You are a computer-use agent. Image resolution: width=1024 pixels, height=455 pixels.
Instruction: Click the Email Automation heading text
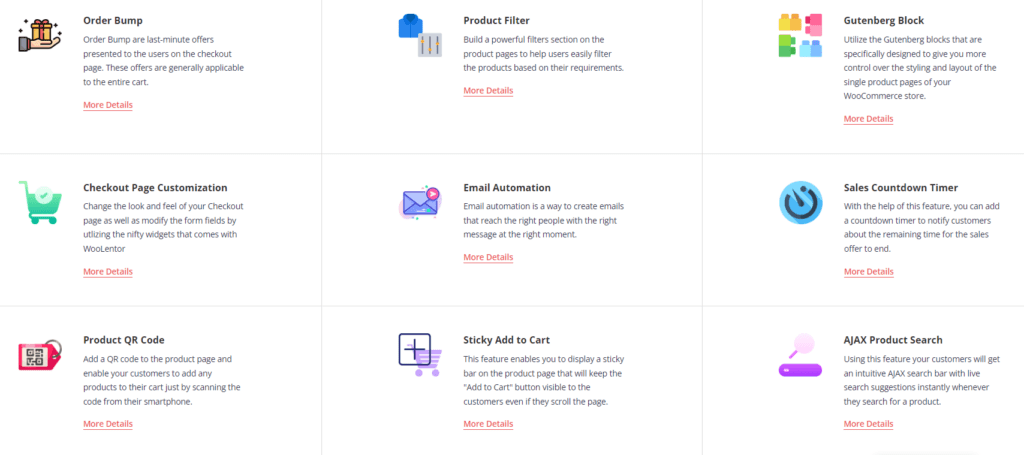(507, 188)
